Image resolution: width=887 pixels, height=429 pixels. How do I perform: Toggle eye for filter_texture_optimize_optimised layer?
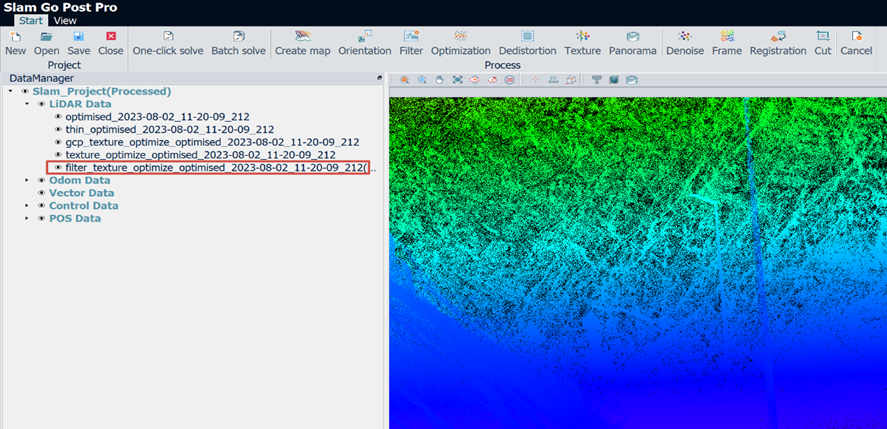(x=58, y=168)
